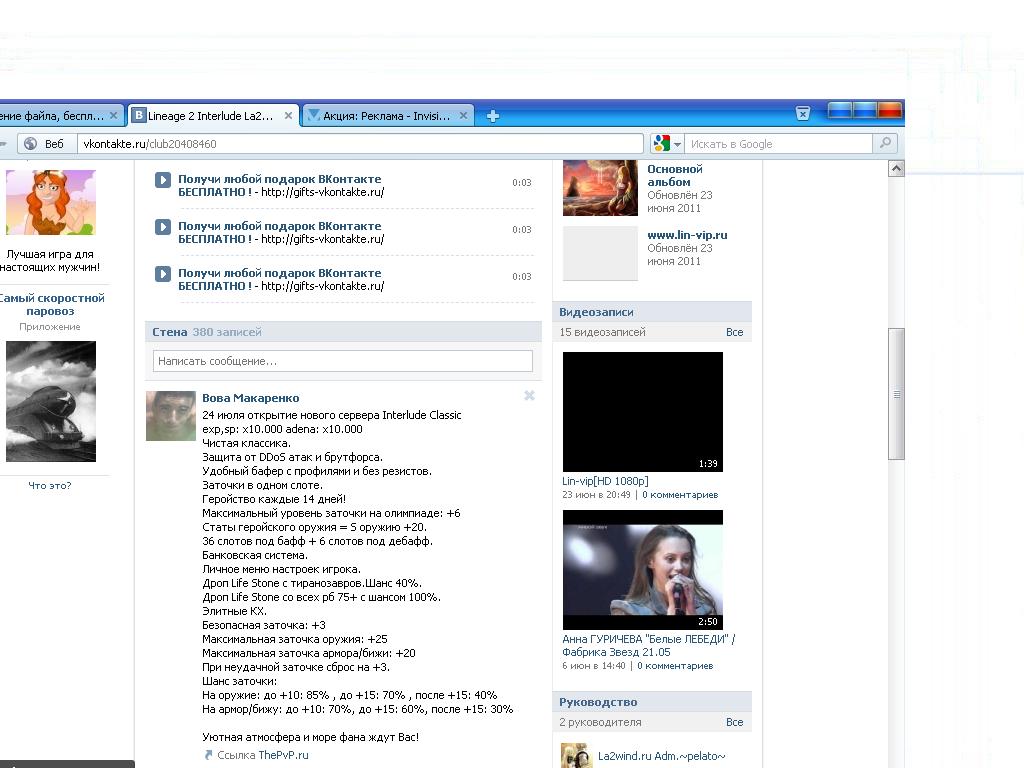Viewport: 1024px width, 768px height.
Task: Play the Анна ГУРИЧЕВА video thumbnail
Action: point(643,570)
